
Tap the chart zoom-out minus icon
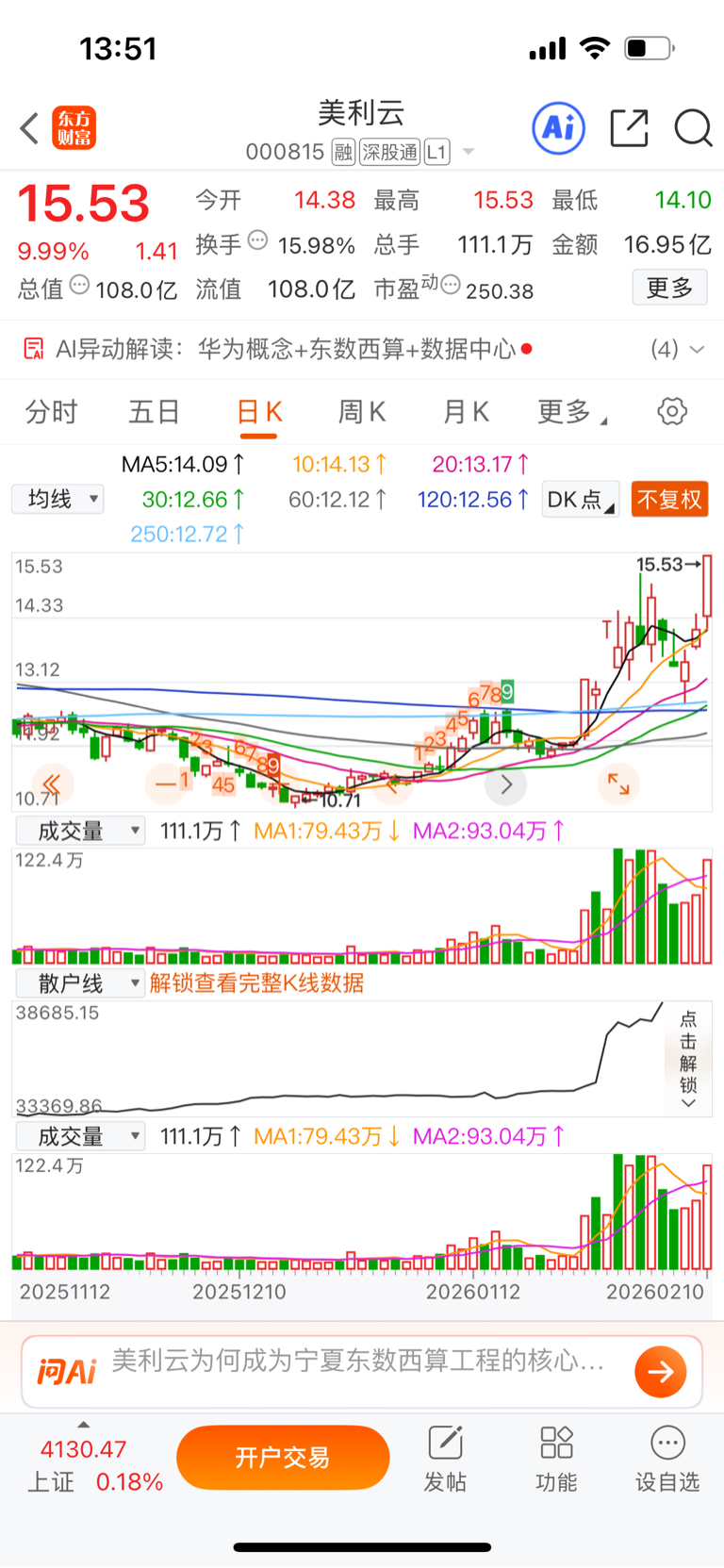[x=166, y=784]
